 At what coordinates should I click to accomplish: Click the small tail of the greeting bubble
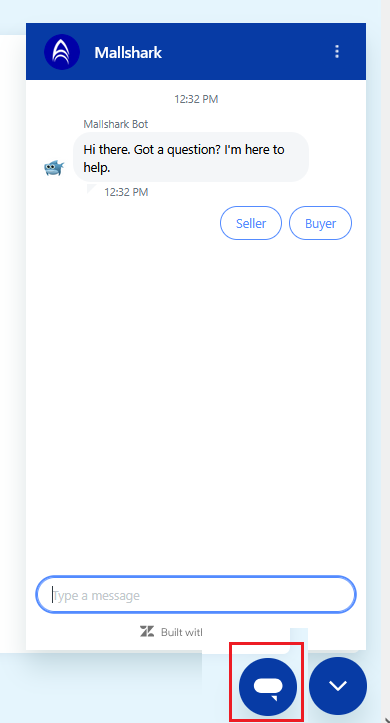click(91, 188)
